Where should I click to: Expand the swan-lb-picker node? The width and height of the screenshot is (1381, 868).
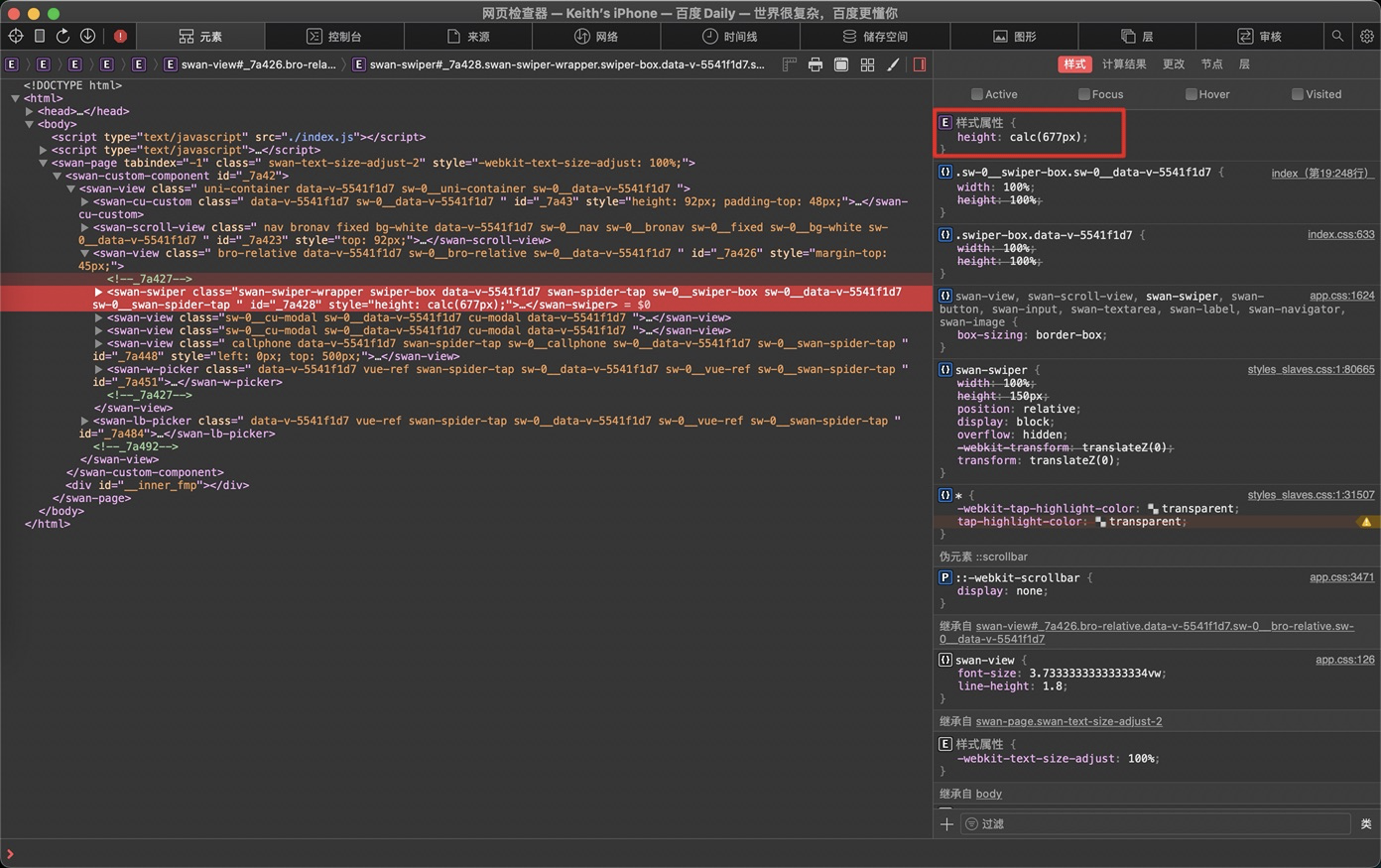tap(85, 421)
